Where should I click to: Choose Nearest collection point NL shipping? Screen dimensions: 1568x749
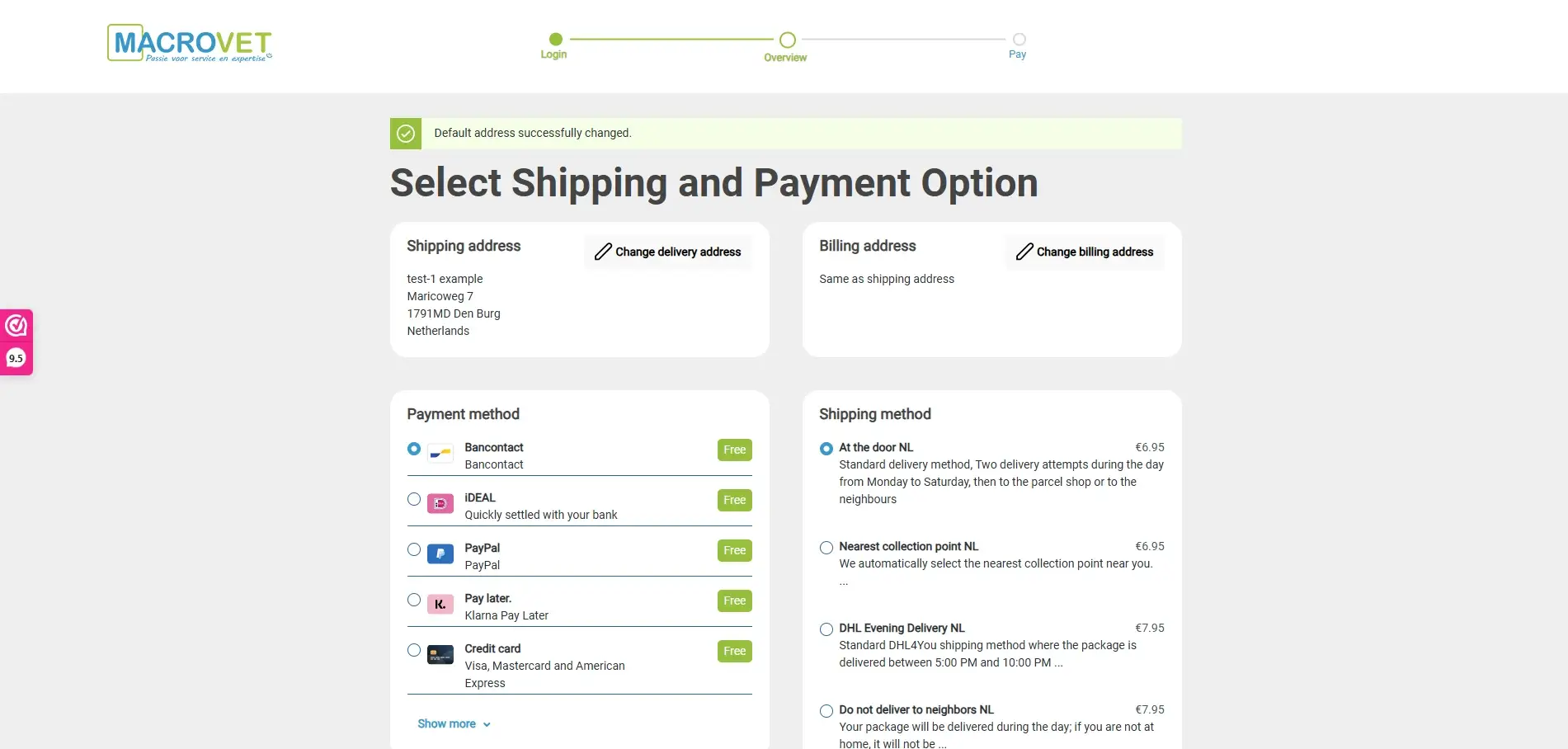(x=826, y=547)
